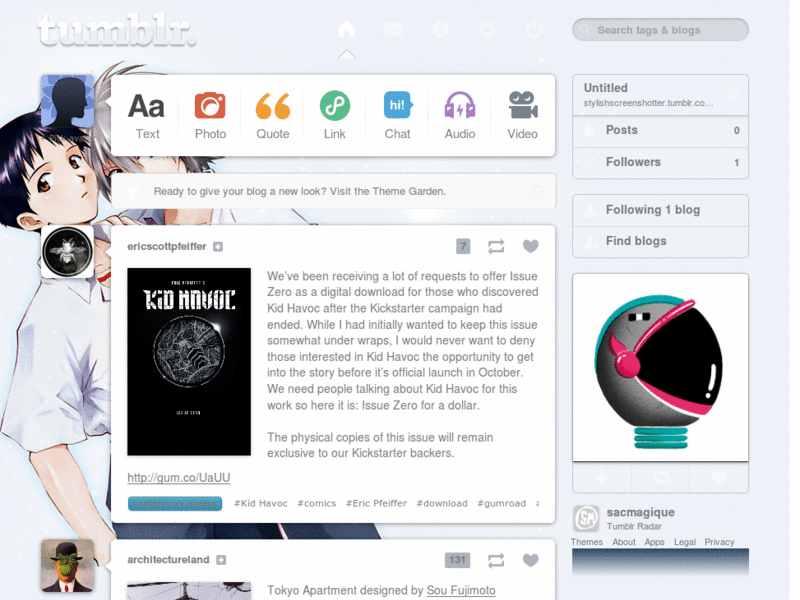This screenshot has height=600, width=800.
Task: Reblog the architectureland post
Action: click(496, 561)
